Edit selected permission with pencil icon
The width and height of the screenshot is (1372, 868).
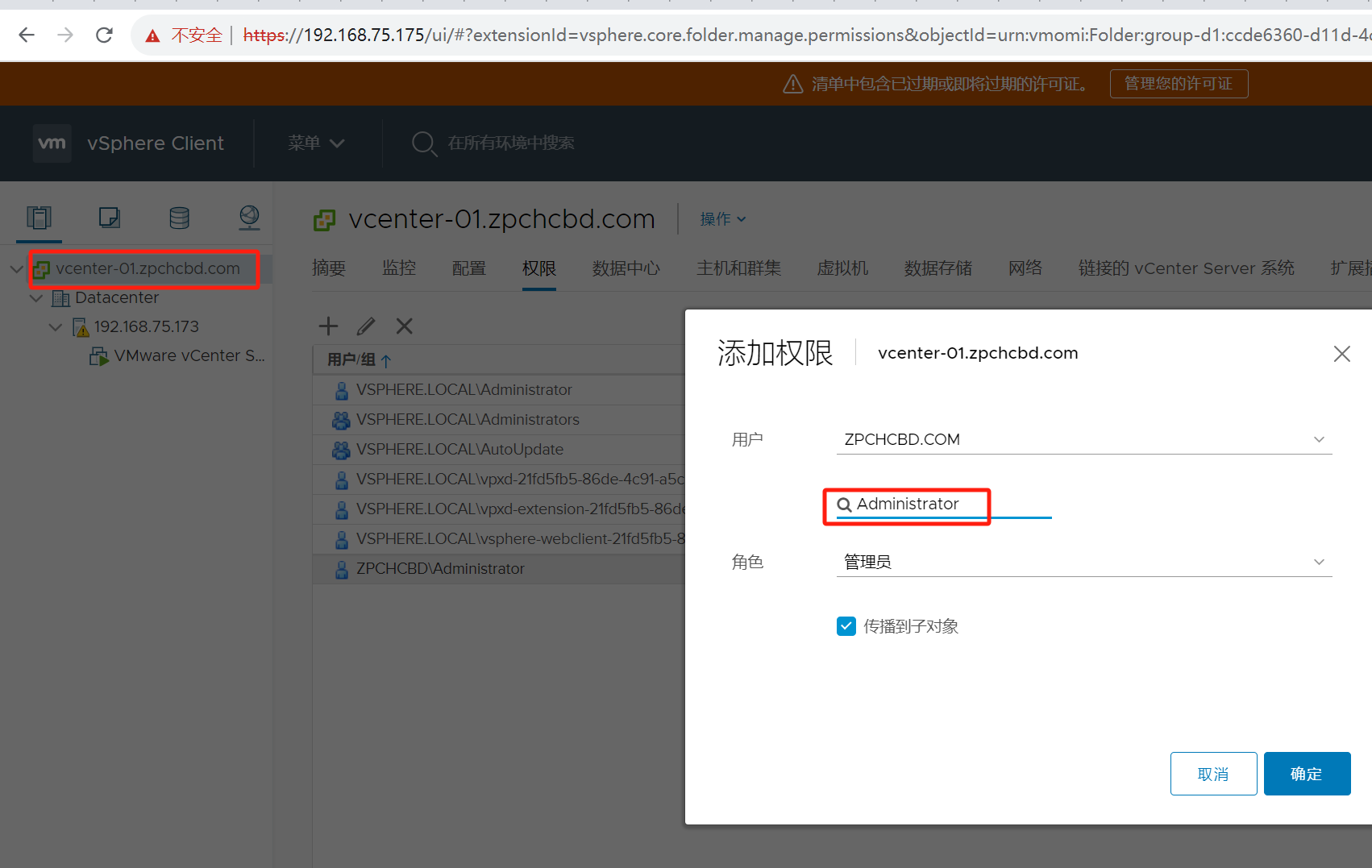point(366,326)
